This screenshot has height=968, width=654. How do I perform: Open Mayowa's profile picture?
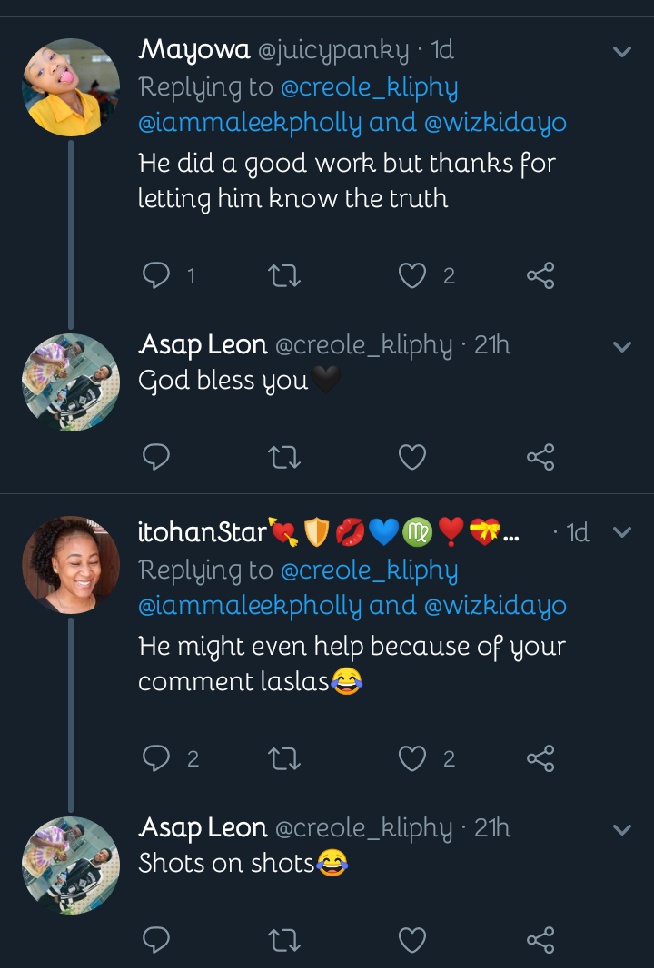click(x=70, y=88)
